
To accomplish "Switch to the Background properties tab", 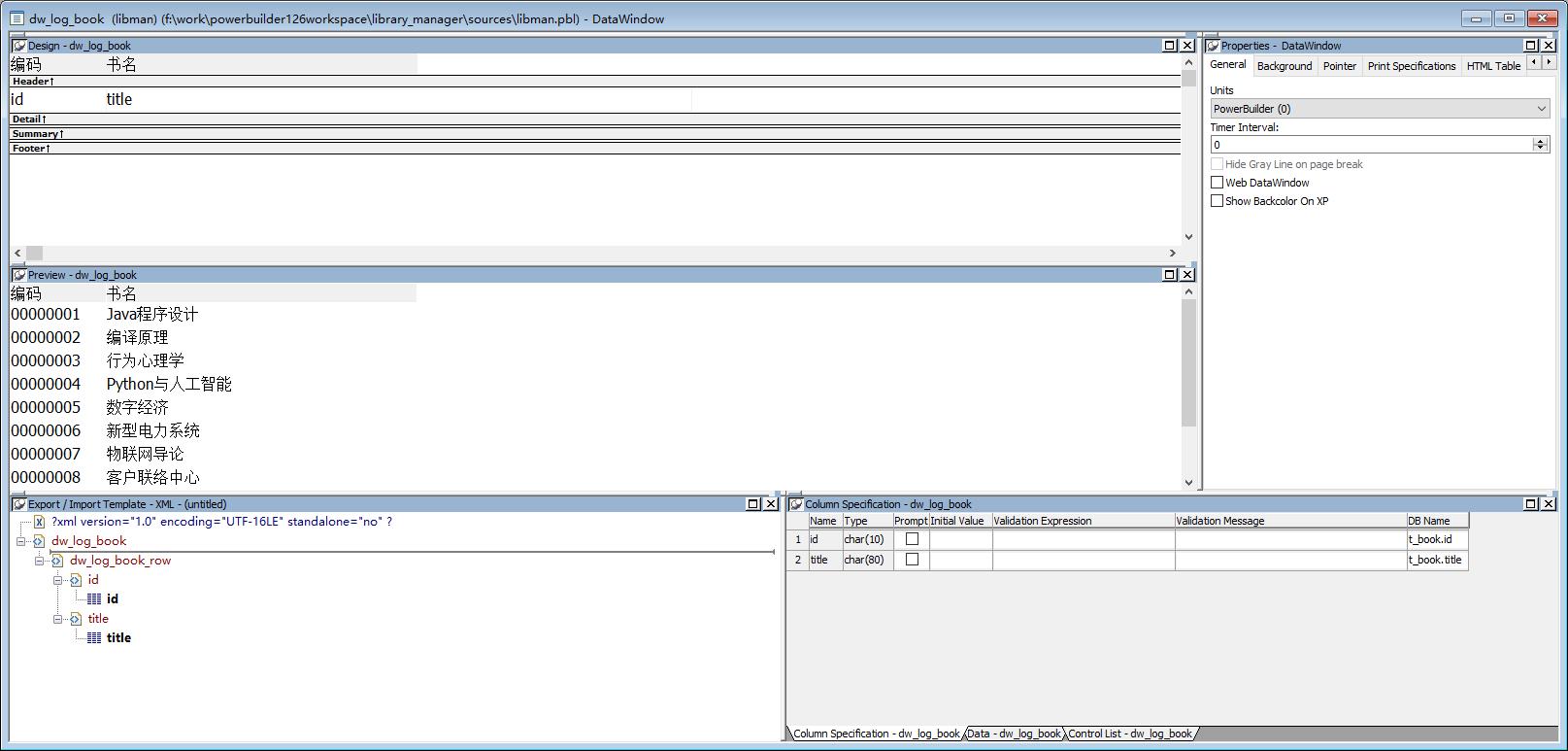I will [1284, 66].
